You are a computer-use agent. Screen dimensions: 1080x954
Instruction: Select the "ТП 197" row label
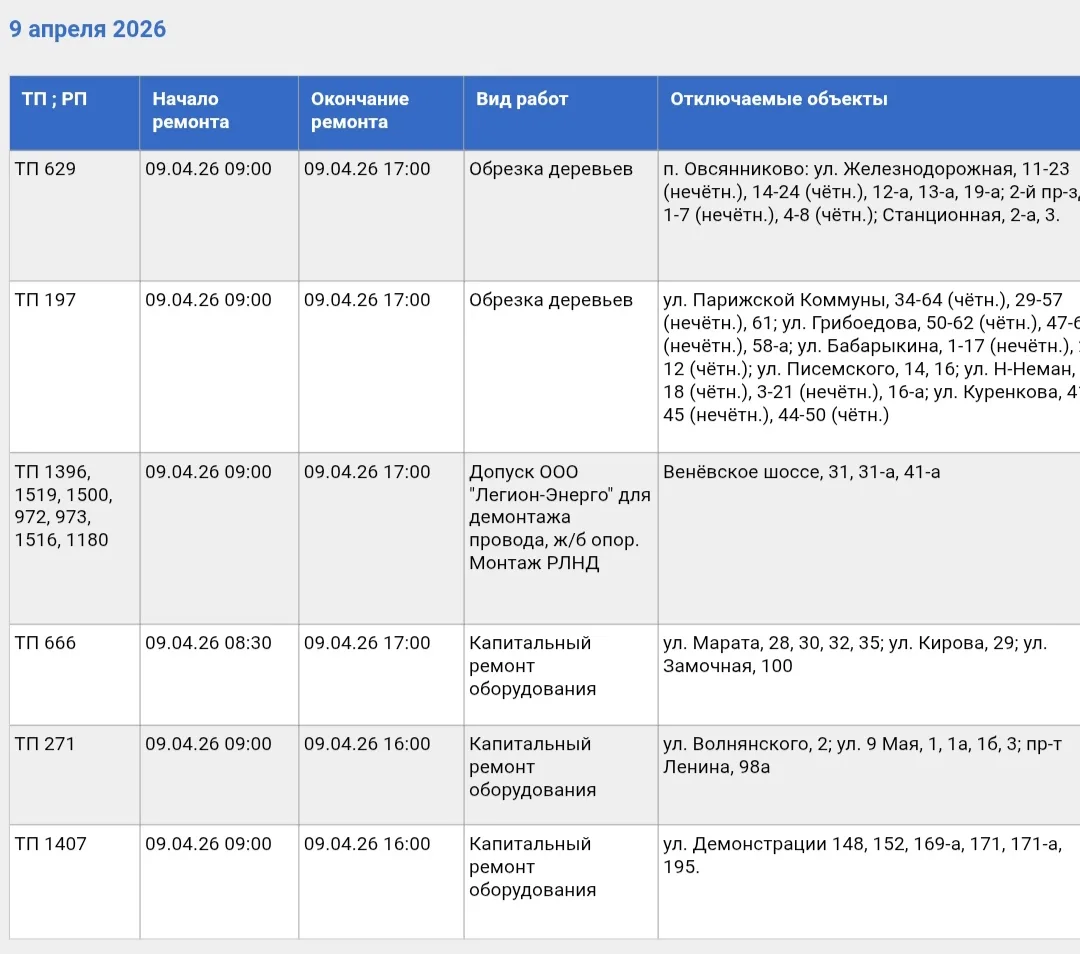[x=46, y=300]
